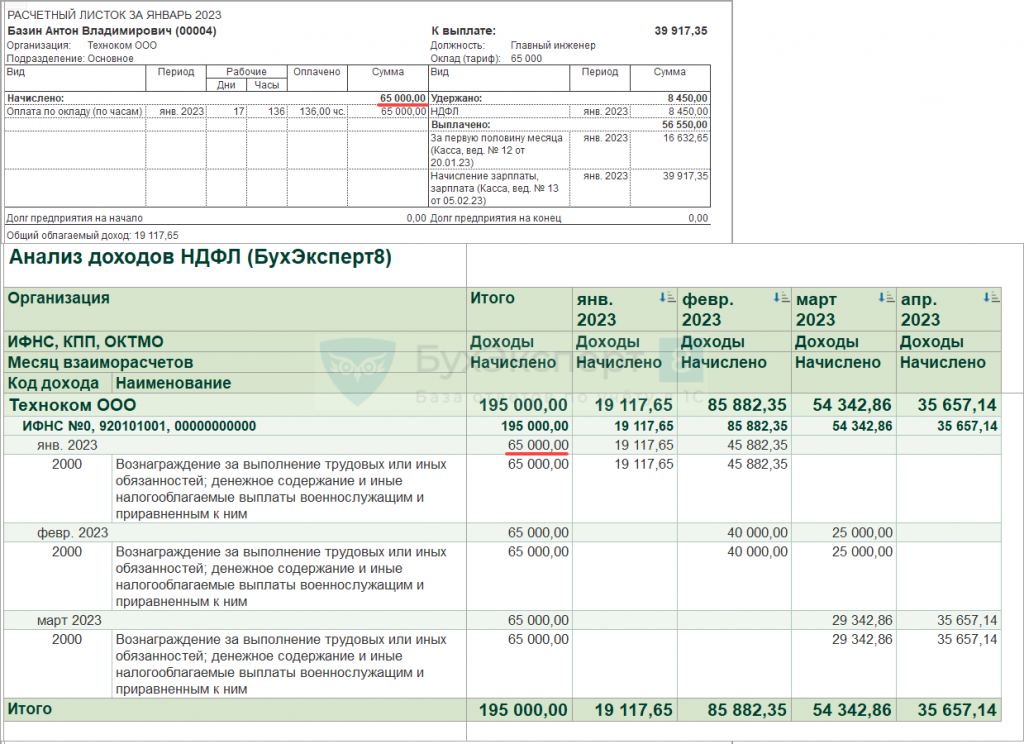This screenshot has width=1024, height=744.
Task: Click the sort icon in the февр. 2023 column header
Action: (x=781, y=298)
